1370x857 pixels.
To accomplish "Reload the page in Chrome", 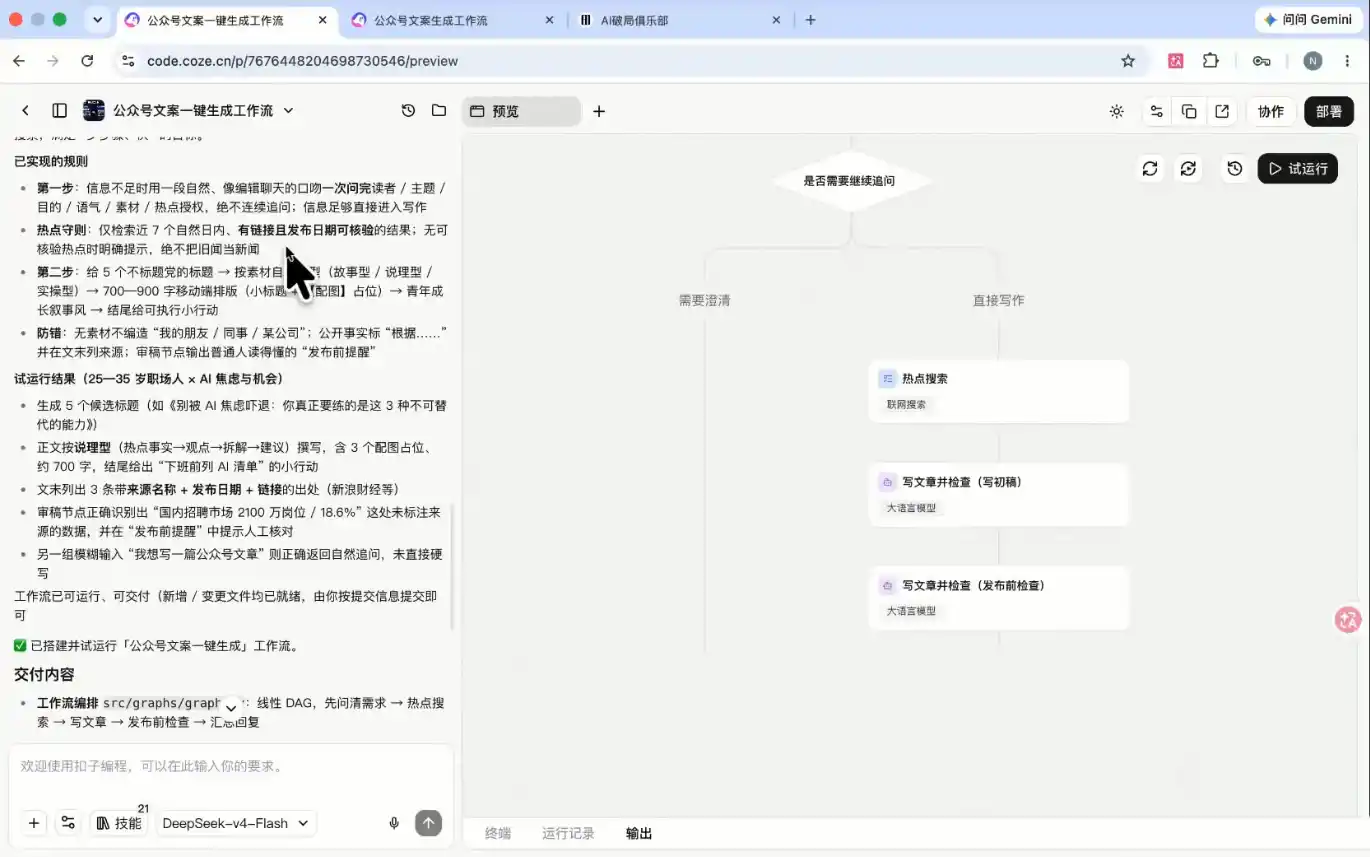I will pyautogui.click(x=87, y=61).
